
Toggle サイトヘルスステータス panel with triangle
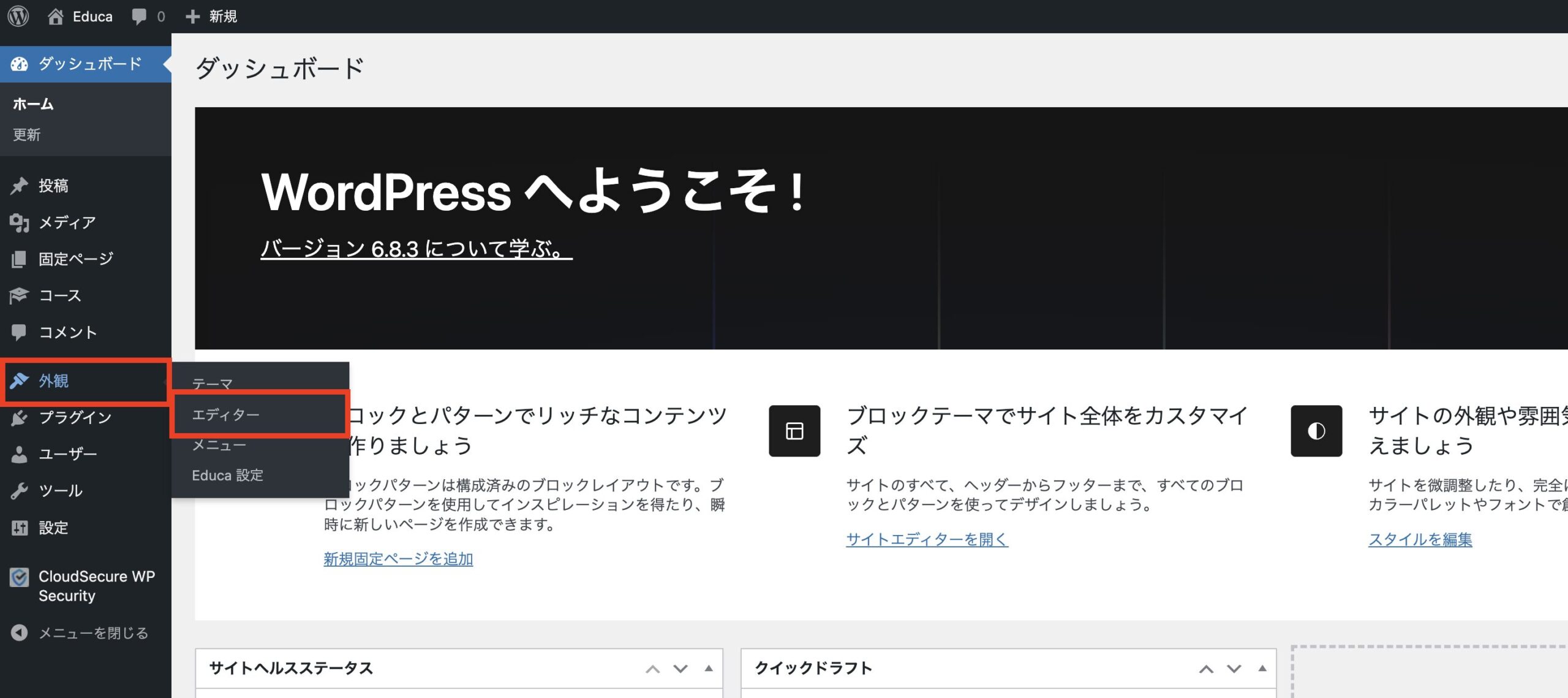[709, 669]
